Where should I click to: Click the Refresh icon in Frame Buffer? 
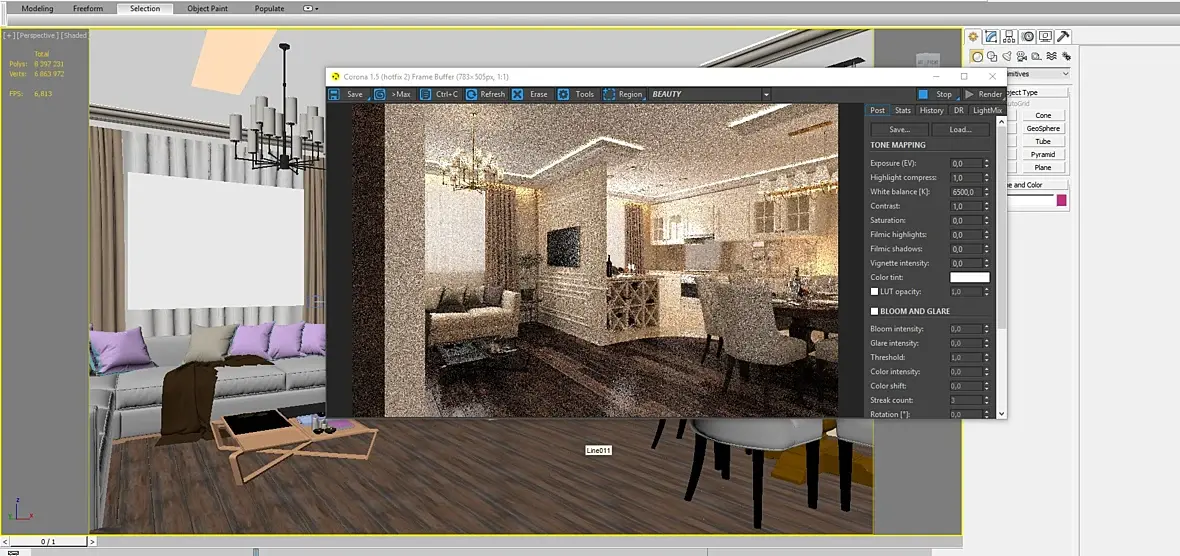point(471,94)
